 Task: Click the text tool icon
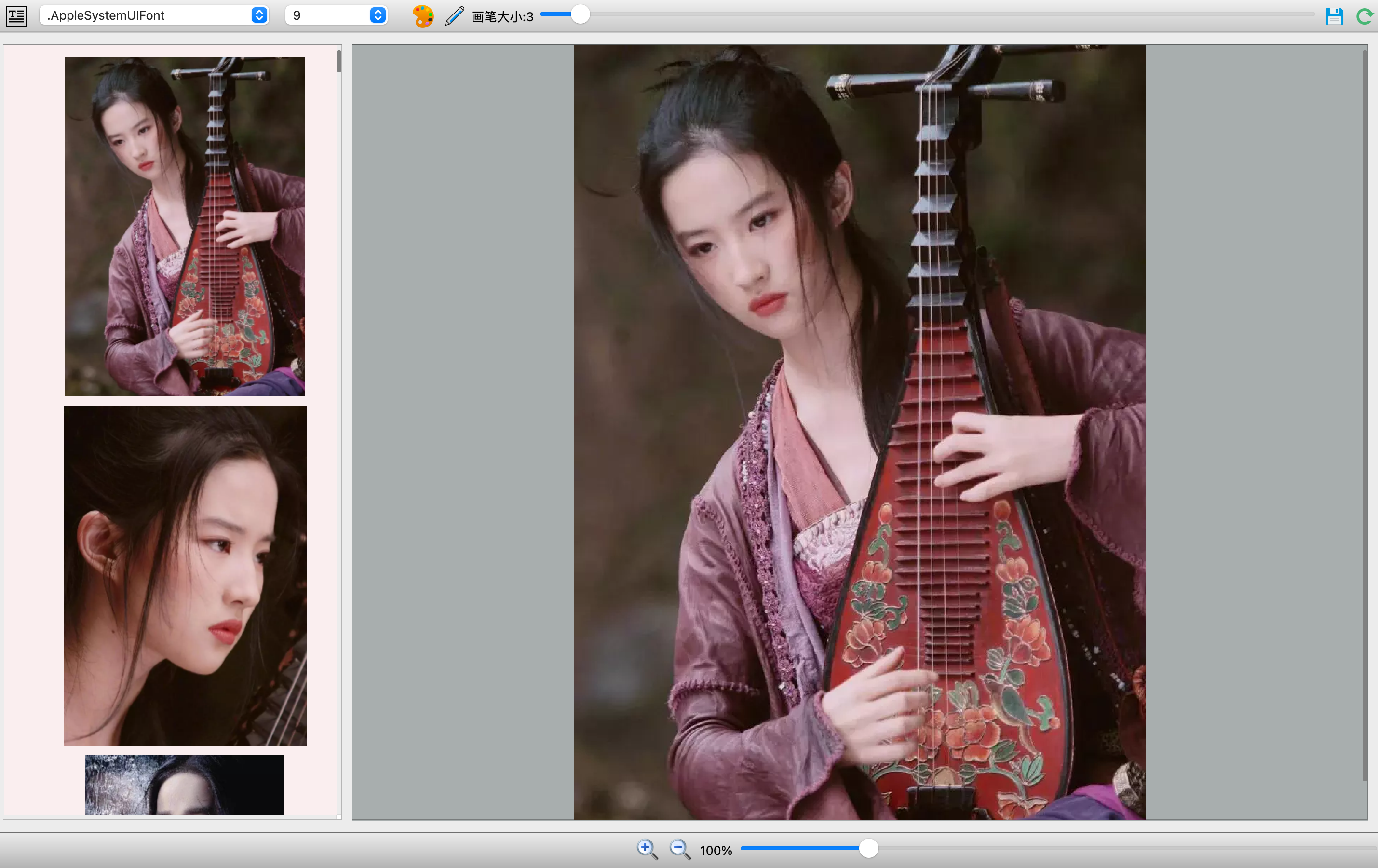pos(16,15)
